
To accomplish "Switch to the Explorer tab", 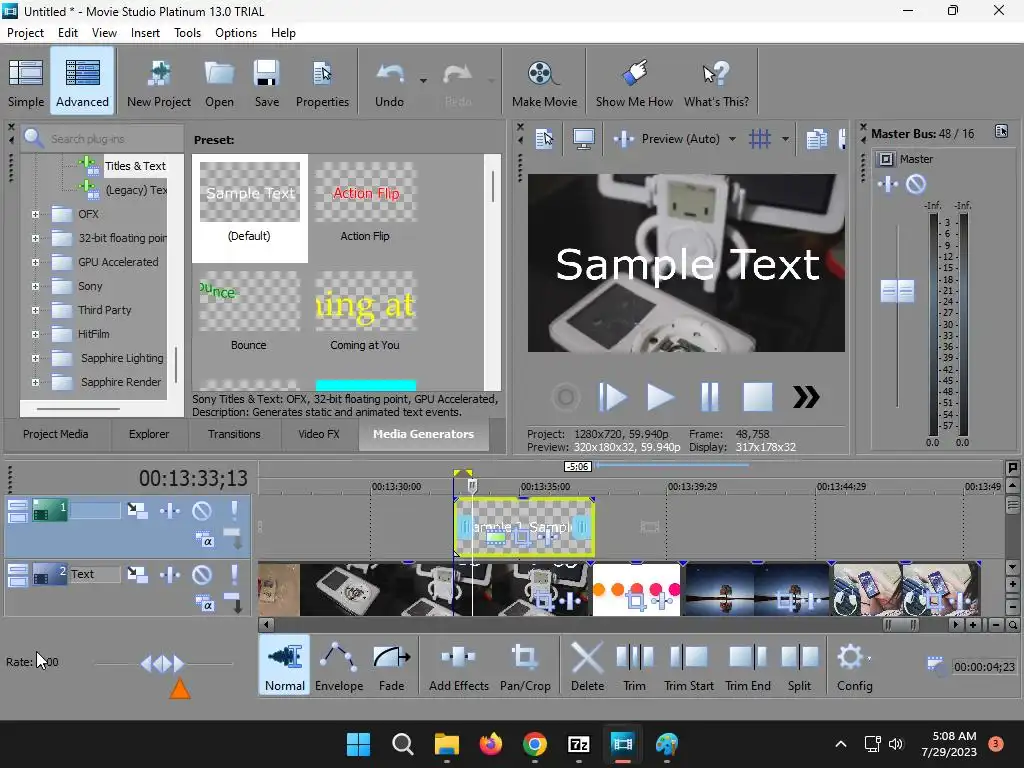I will click(x=149, y=434).
